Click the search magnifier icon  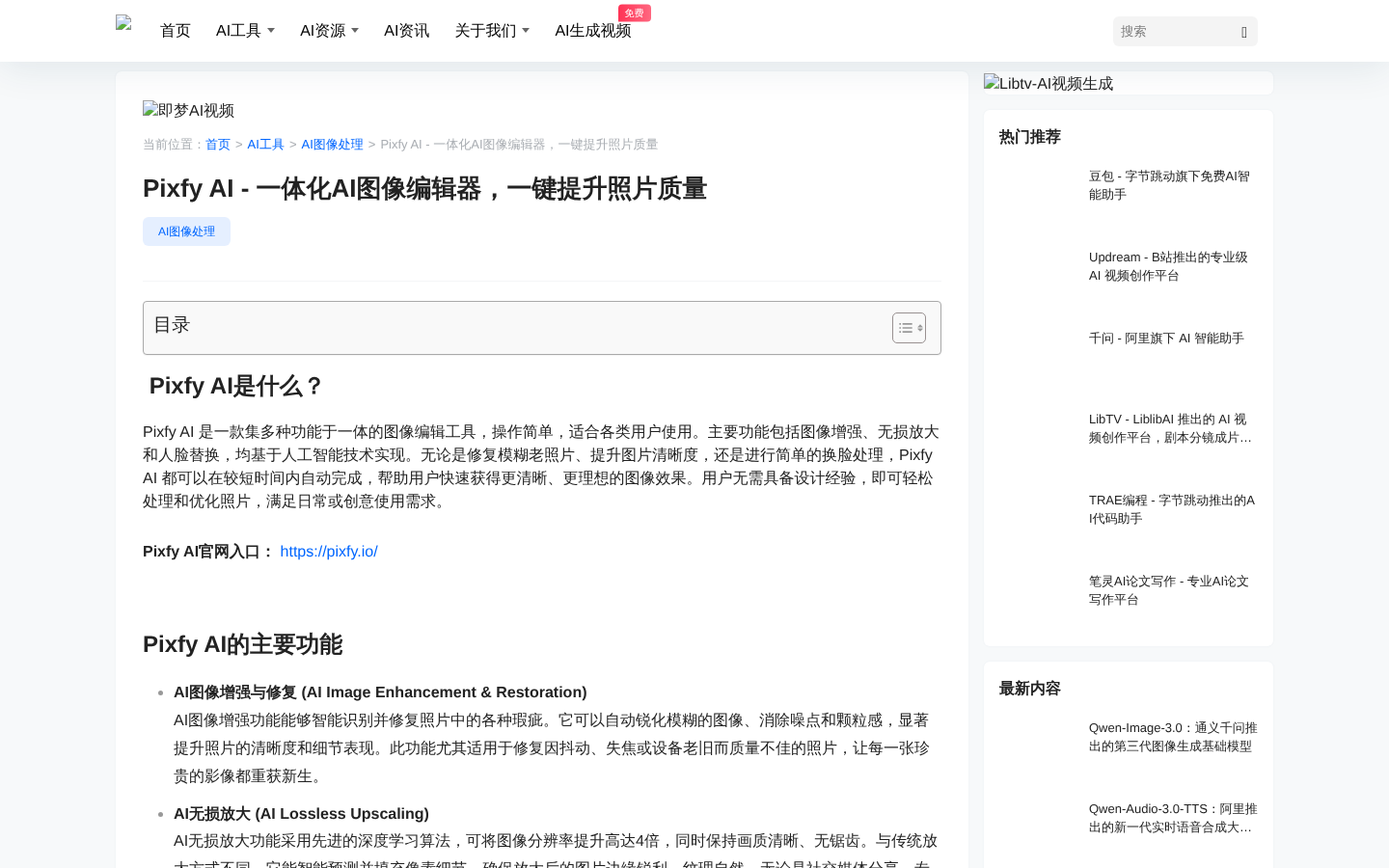pyautogui.click(x=1244, y=32)
